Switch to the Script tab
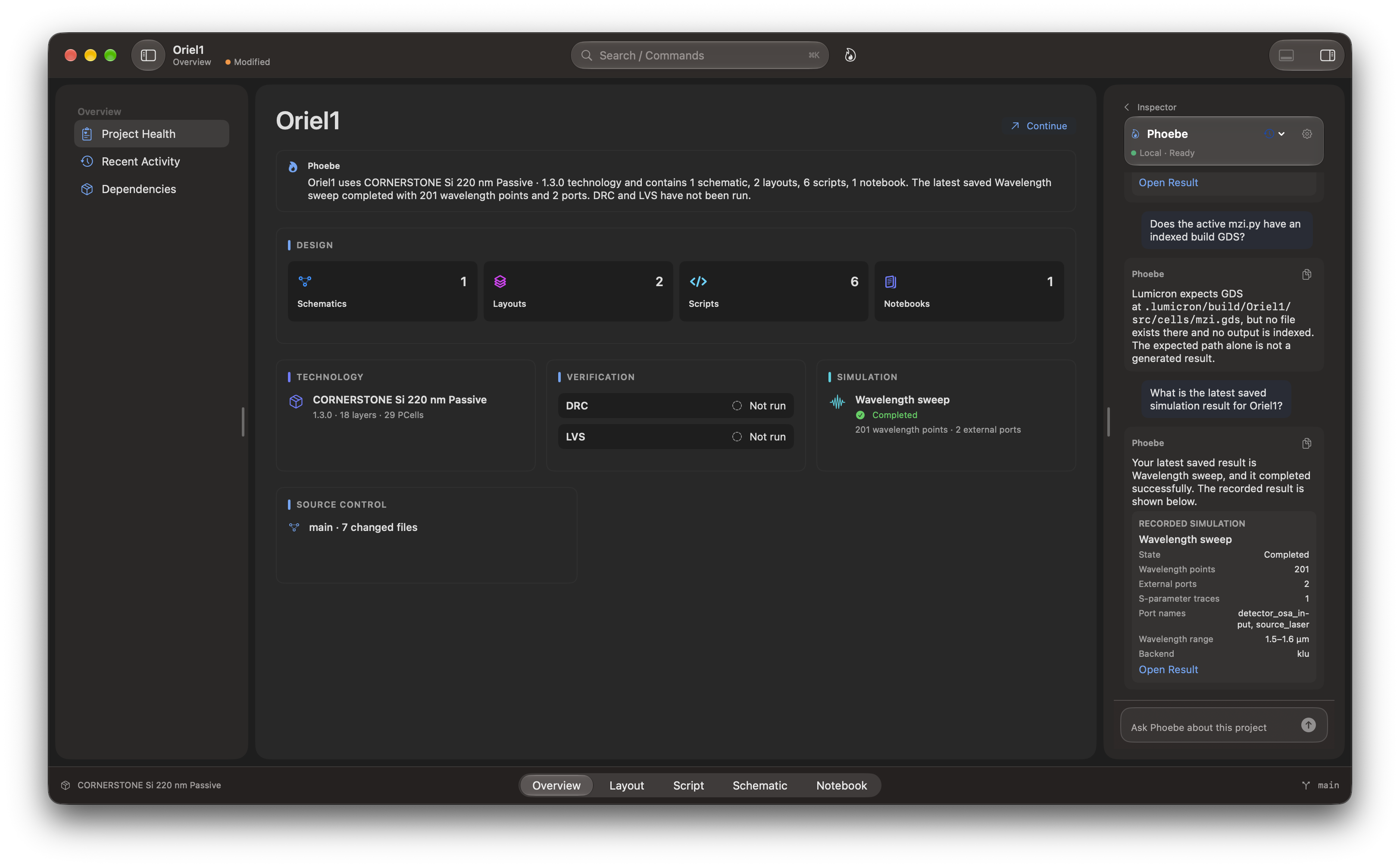 [687, 785]
